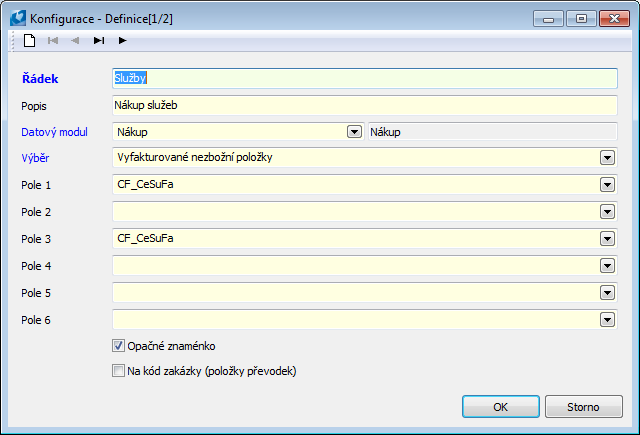This screenshot has width=640, height=435.
Task: Go to the next record
Action: tap(122, 40)
